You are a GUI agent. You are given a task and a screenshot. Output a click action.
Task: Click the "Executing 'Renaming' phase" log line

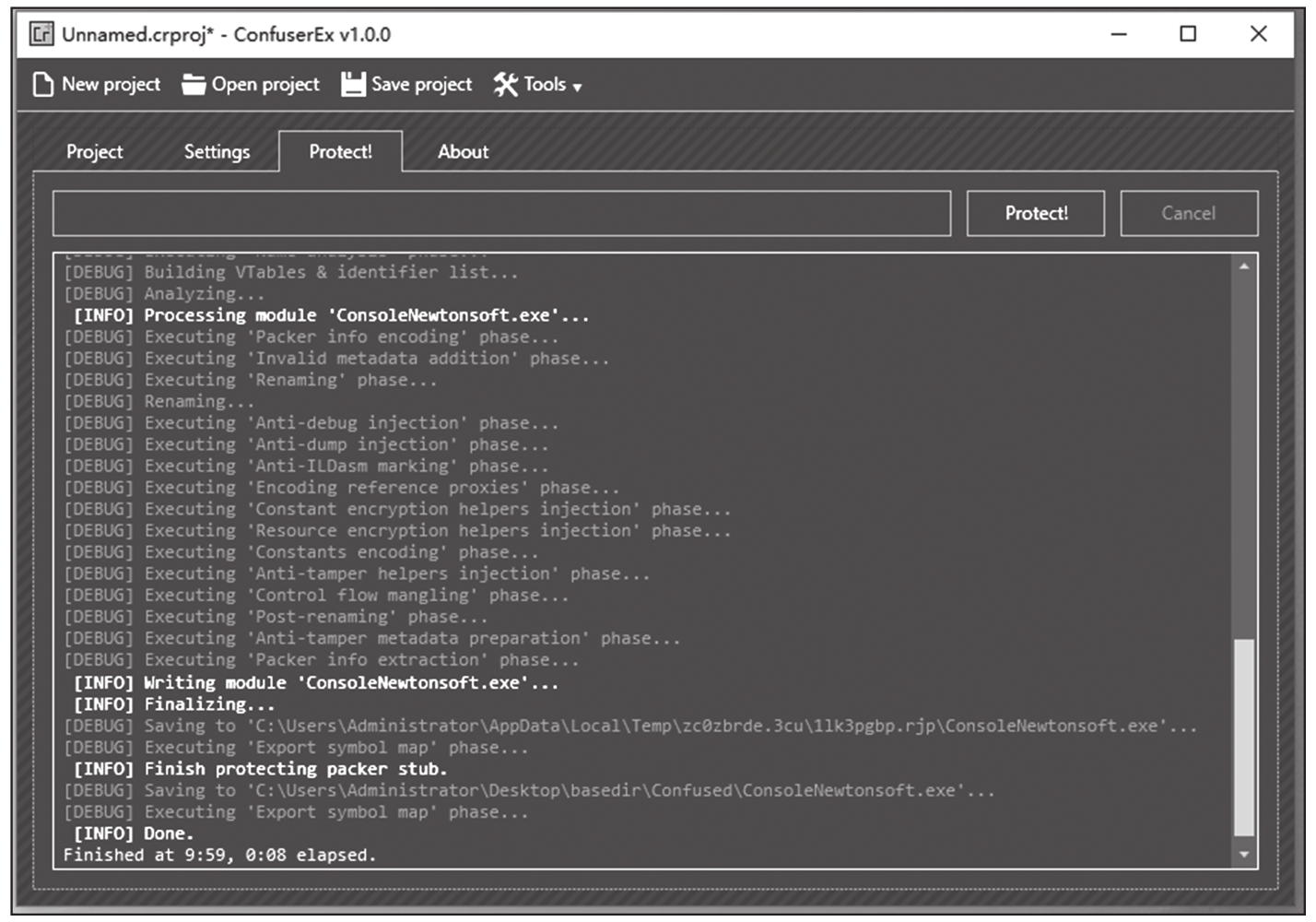pyautogui.click(x=250, y=380)
